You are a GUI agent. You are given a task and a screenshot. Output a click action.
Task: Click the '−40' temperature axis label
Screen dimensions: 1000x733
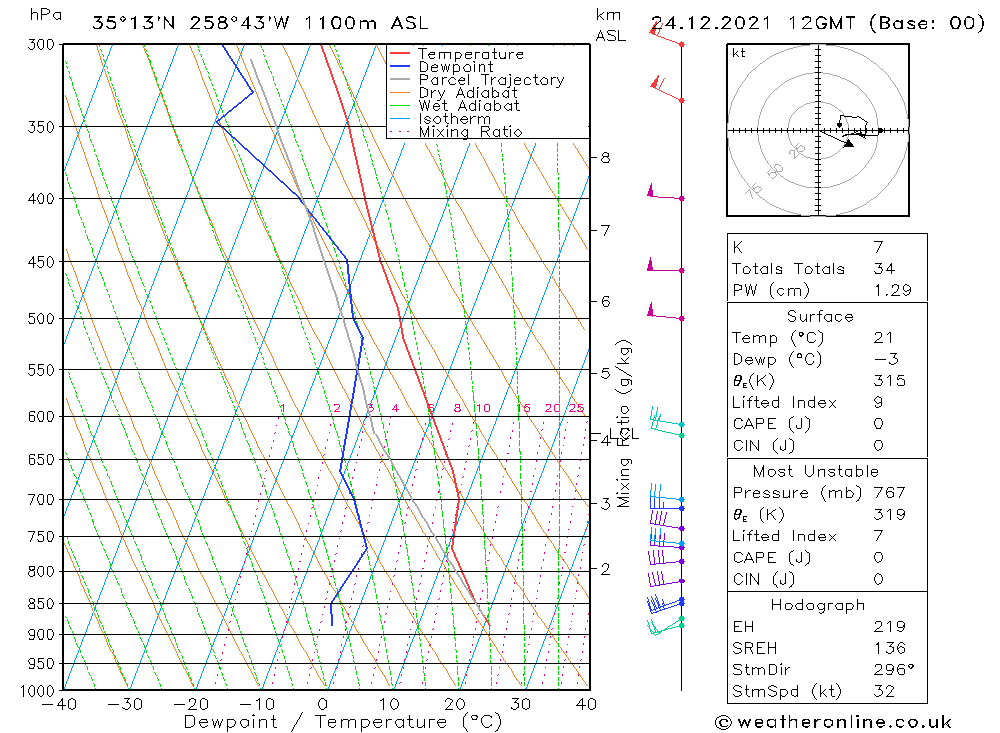pos(59,704)
